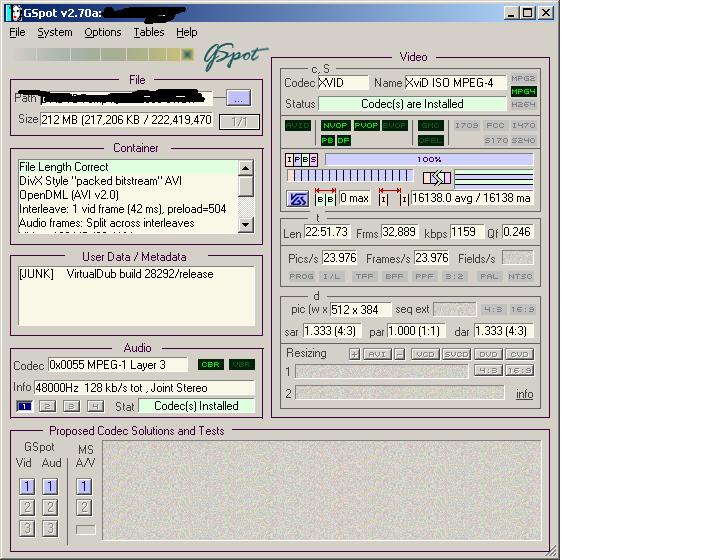Image resolution: width=720 pixels, height=560 pixels.
Task: Click MS A/V test button 1
Action: coord(84,486)
